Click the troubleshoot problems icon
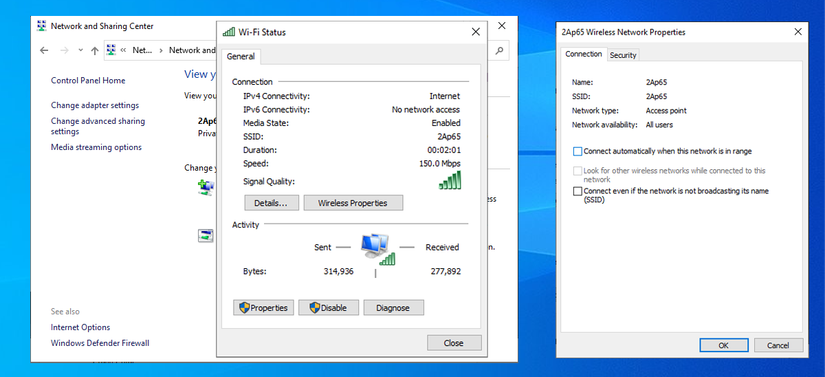The height and width of the screenshot is (377, 825). pyautogui.click(x=206, y=235)
